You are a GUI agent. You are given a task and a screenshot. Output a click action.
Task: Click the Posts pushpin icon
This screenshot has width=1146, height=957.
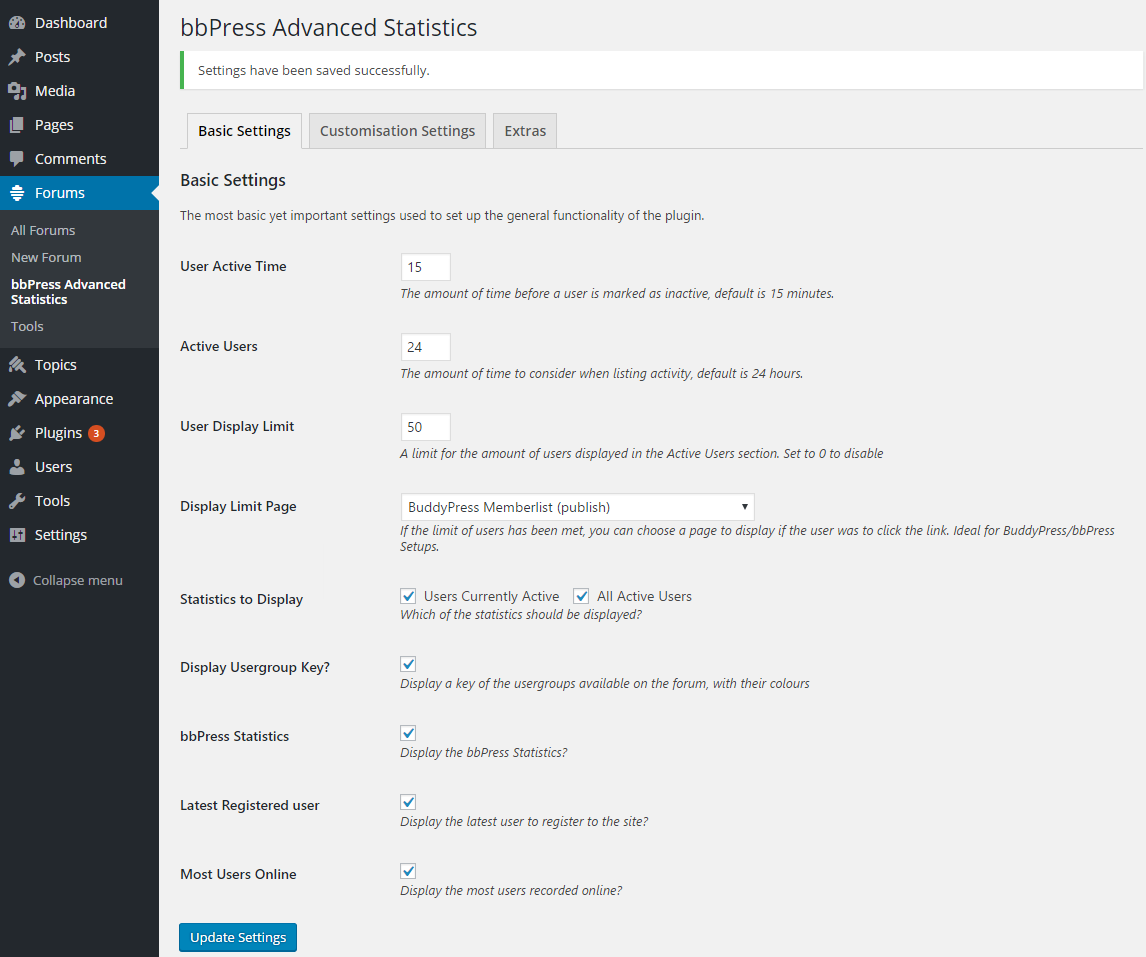17,57
